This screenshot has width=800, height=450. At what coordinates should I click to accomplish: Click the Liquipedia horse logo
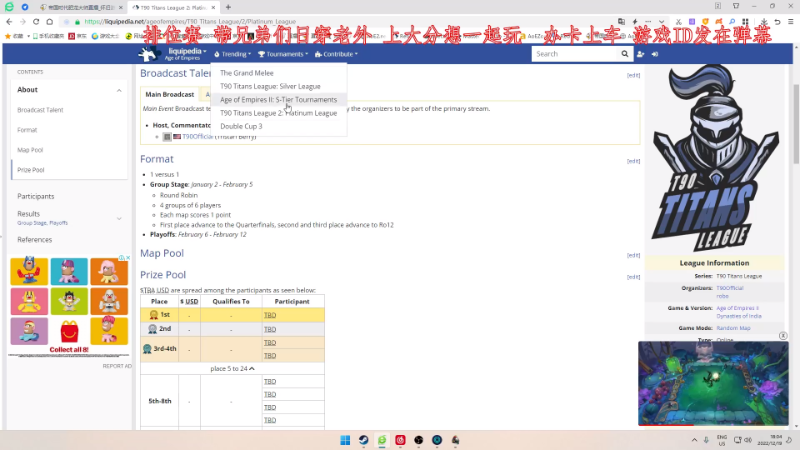pyautogui.click(x=149, y=54)
